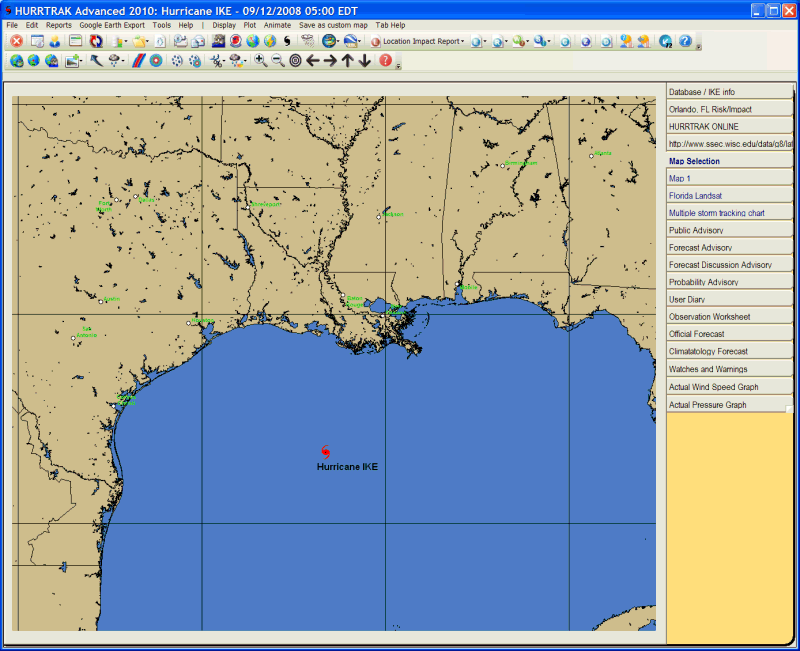Click the red question mark help icon

tap(385, 61)
